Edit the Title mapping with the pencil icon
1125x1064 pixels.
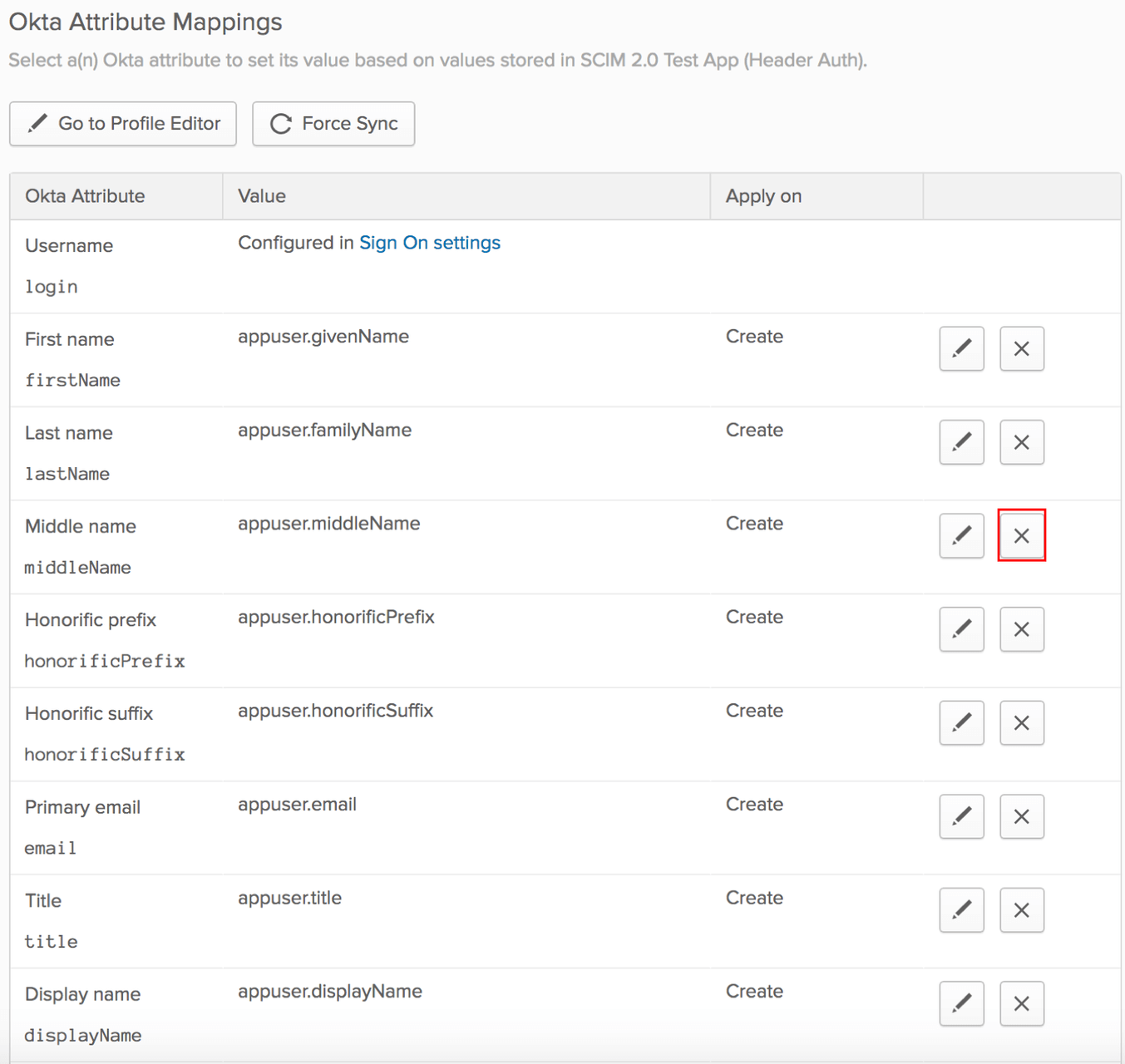click(961, 910)
